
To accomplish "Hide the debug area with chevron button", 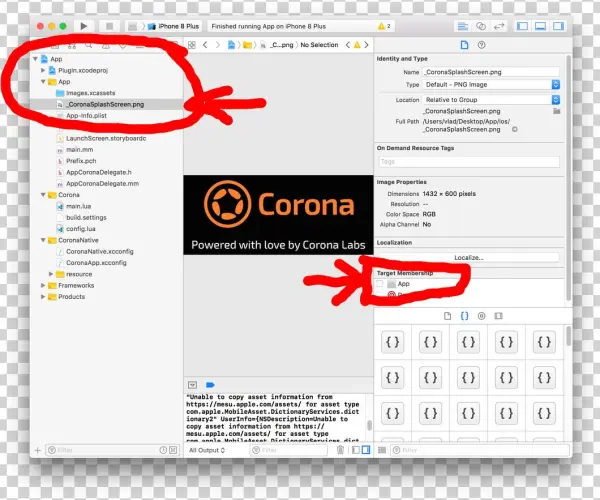I will [192, 385].
